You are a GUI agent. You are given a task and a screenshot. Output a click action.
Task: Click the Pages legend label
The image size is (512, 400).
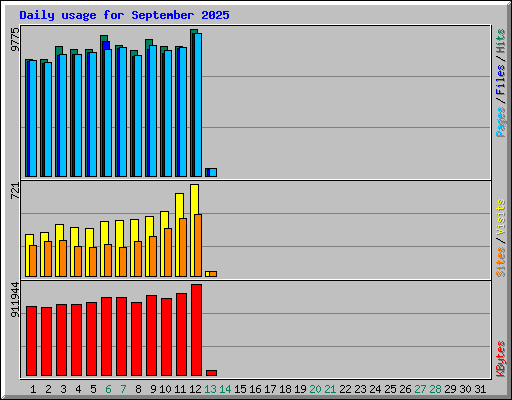[501, 122]
